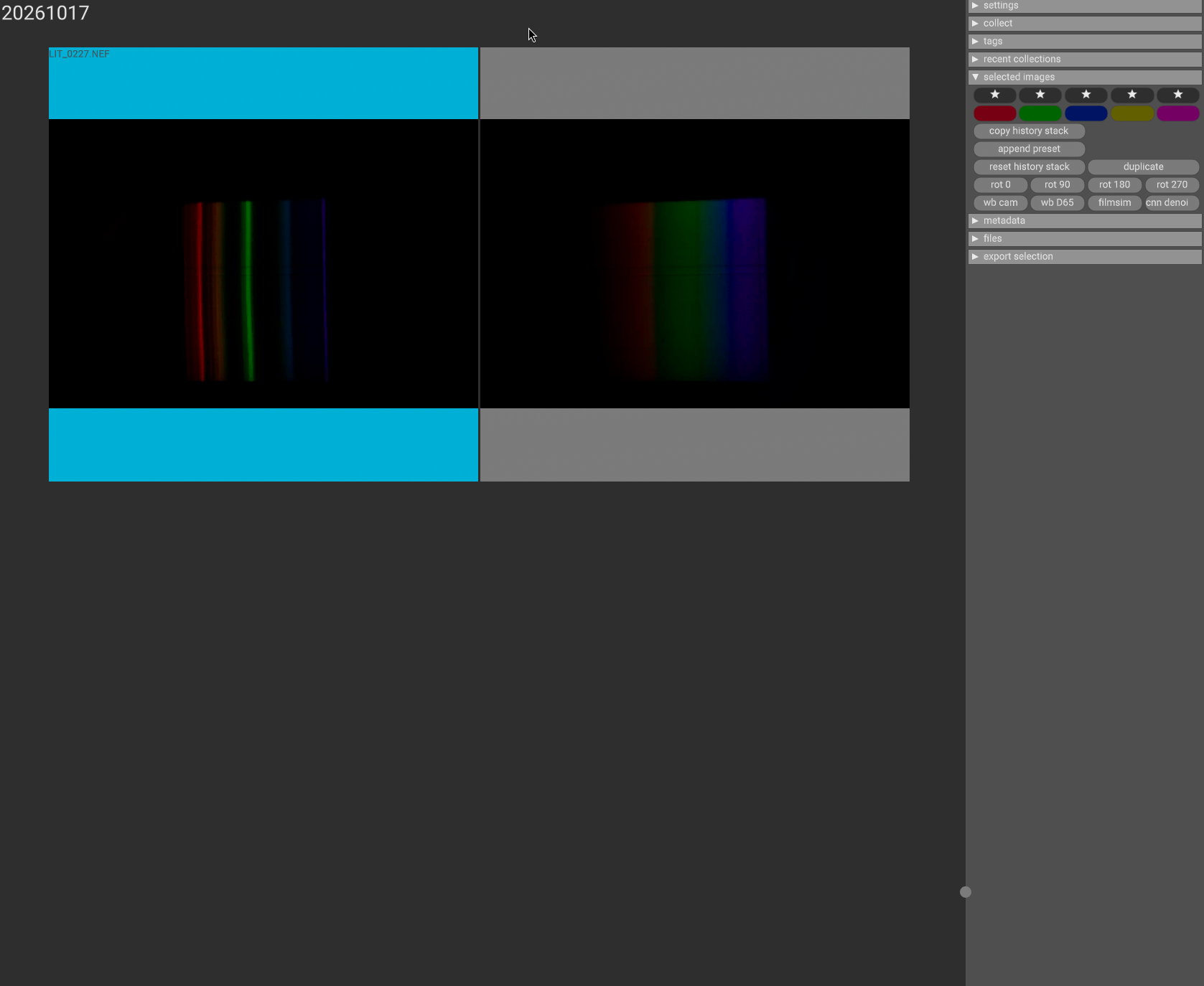Expand the tags panel
Image resolution: width=1204 pixels, height=986 pixels.
[1085, 42]
